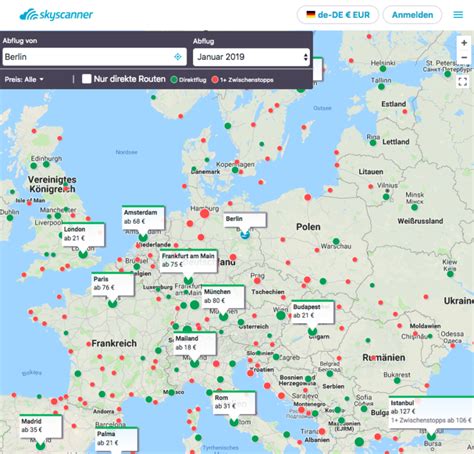The image size is (474, 454).
Task: Open the Frankfurt am Main ab 75 € card
Action: [189, 261]
